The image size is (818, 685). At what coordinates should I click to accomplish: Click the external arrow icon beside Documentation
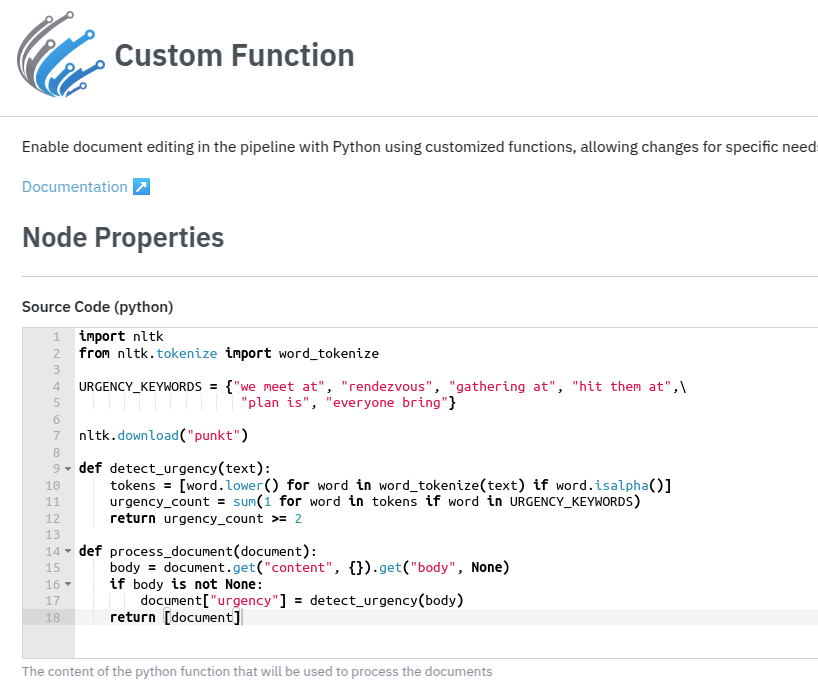point(141,187)
